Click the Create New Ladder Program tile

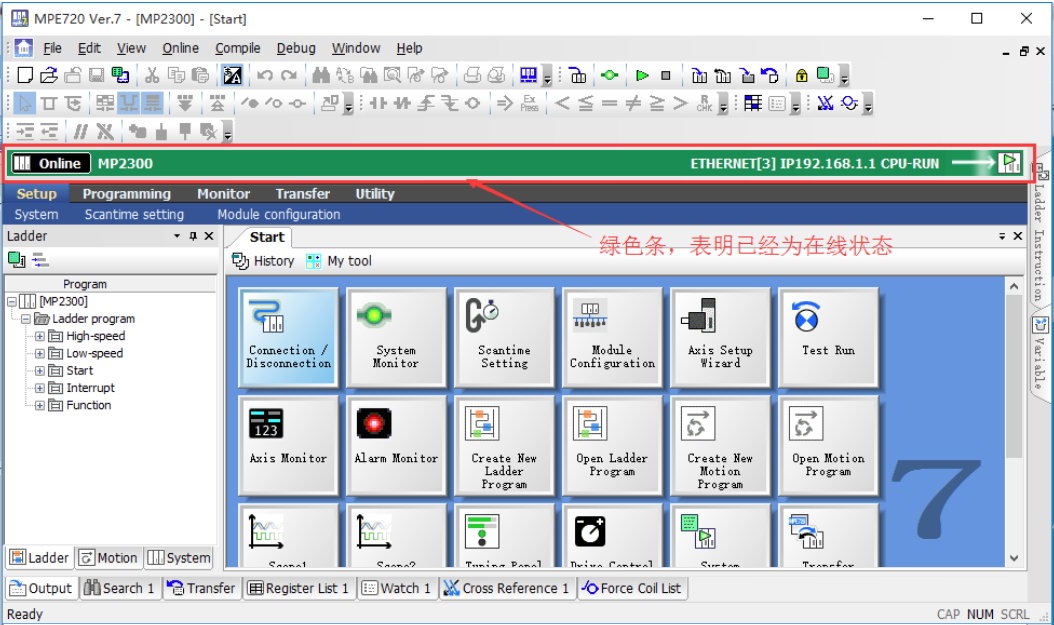(x=504, y=445)
